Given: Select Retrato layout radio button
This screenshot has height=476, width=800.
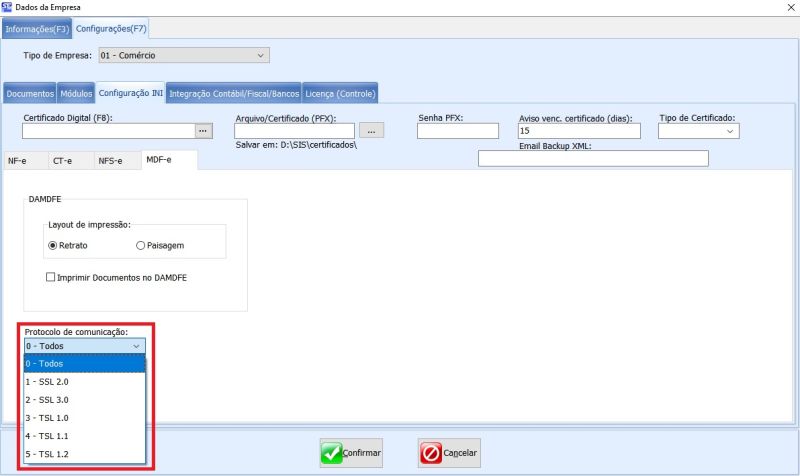Looking at the screenshot, I should click(54, 245).
